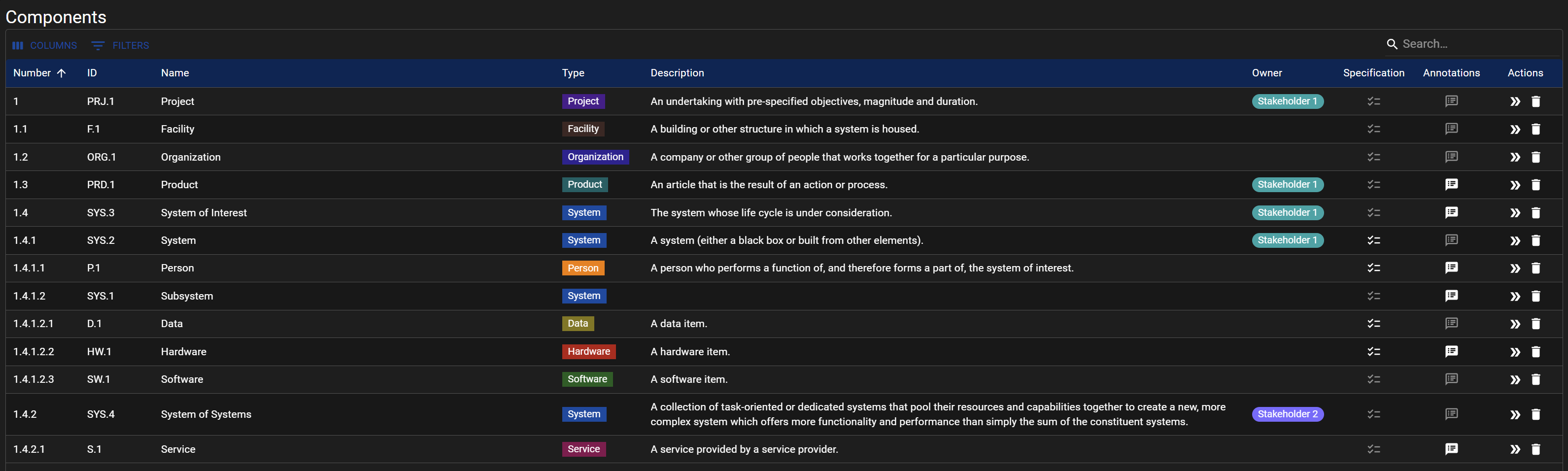
Task: Sort by the ID column header
Action: point(92,73)
